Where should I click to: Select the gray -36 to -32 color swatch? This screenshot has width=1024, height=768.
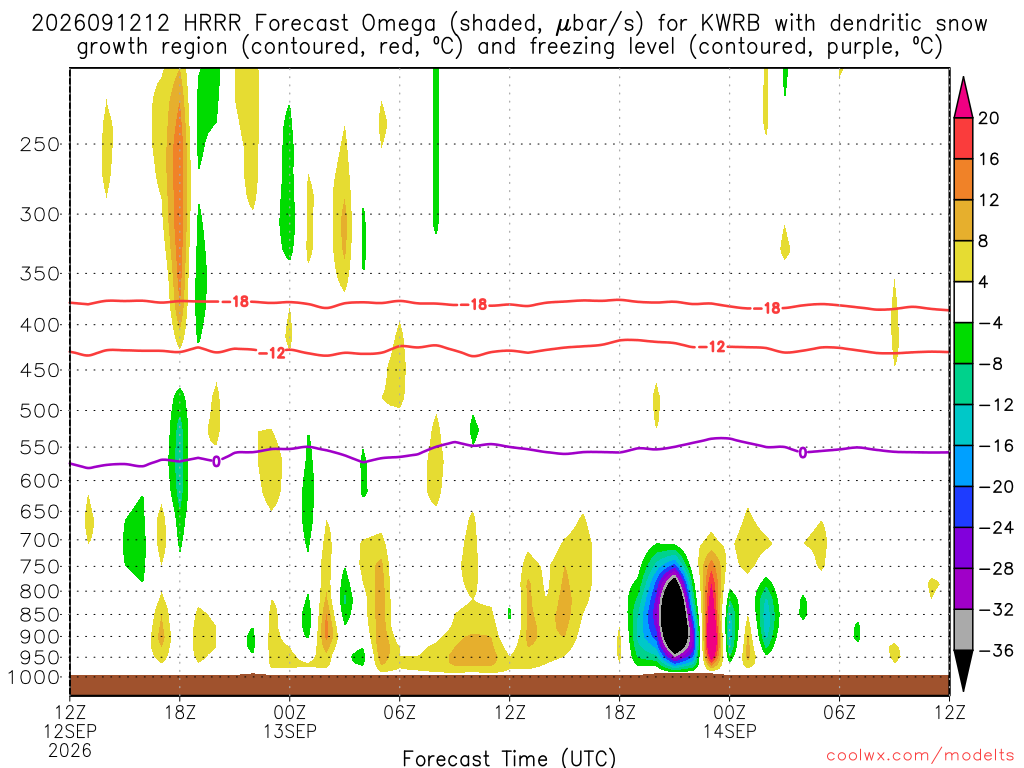point(963,630)
